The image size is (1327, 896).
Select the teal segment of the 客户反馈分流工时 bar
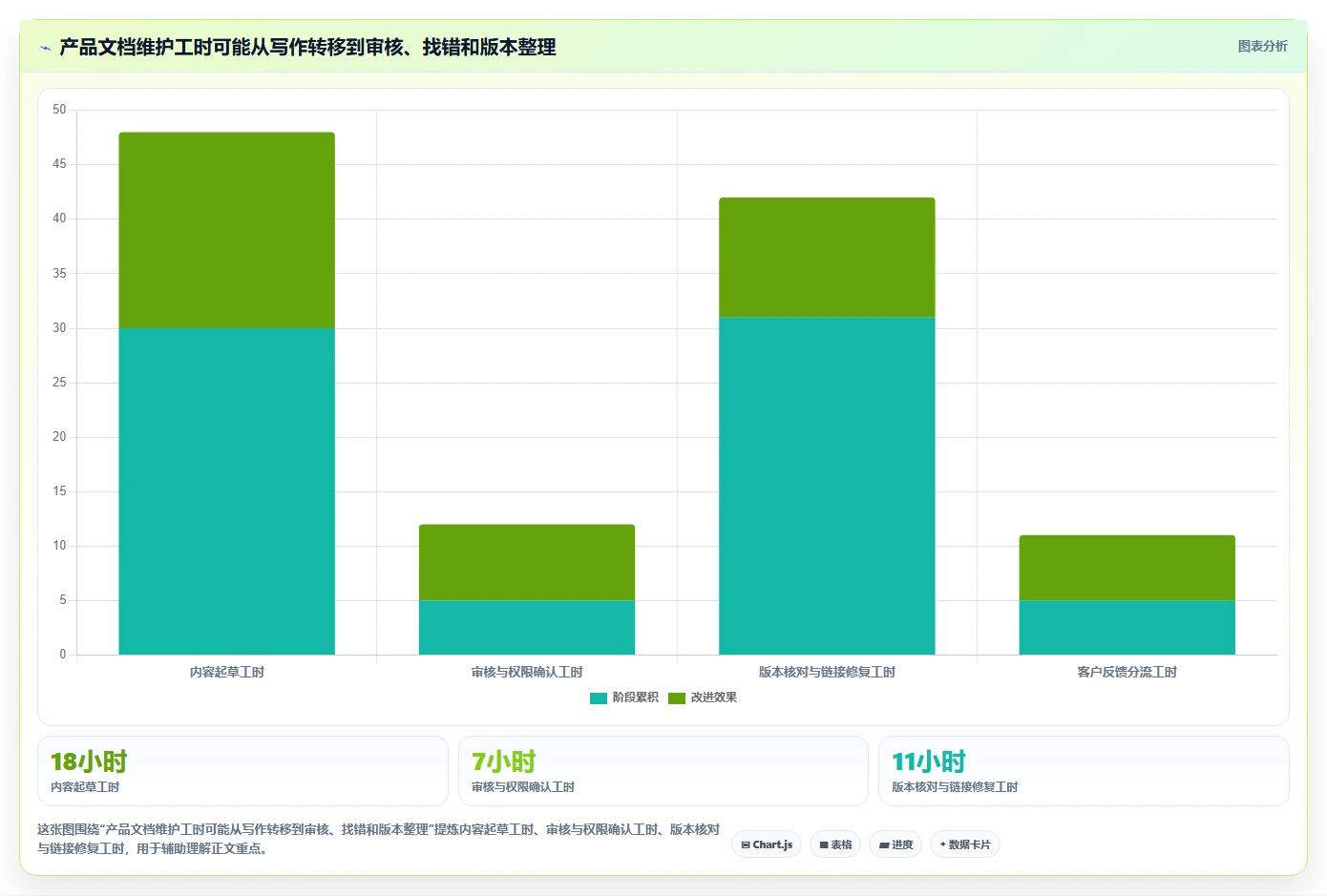(x=1127, y=628)
